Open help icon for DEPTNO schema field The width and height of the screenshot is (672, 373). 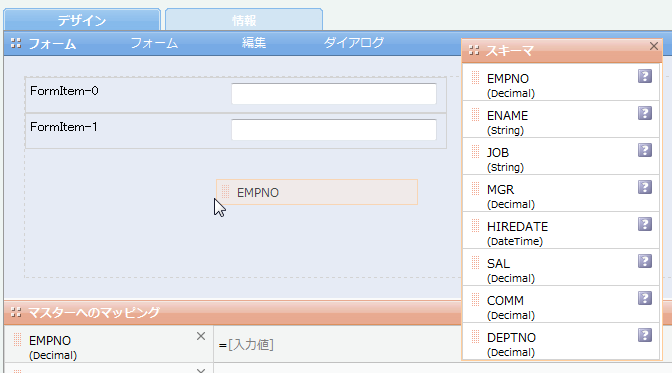pos(645,335)
